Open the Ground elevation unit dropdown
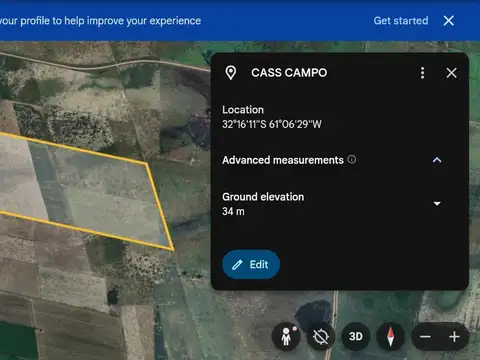Image resolution: width=480 pixels, height=360 pixels. pyautogui.click(x=437, y=203)
